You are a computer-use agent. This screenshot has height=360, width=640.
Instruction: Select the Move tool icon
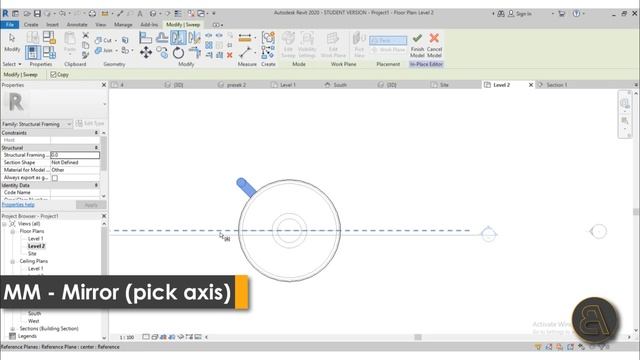146,53
